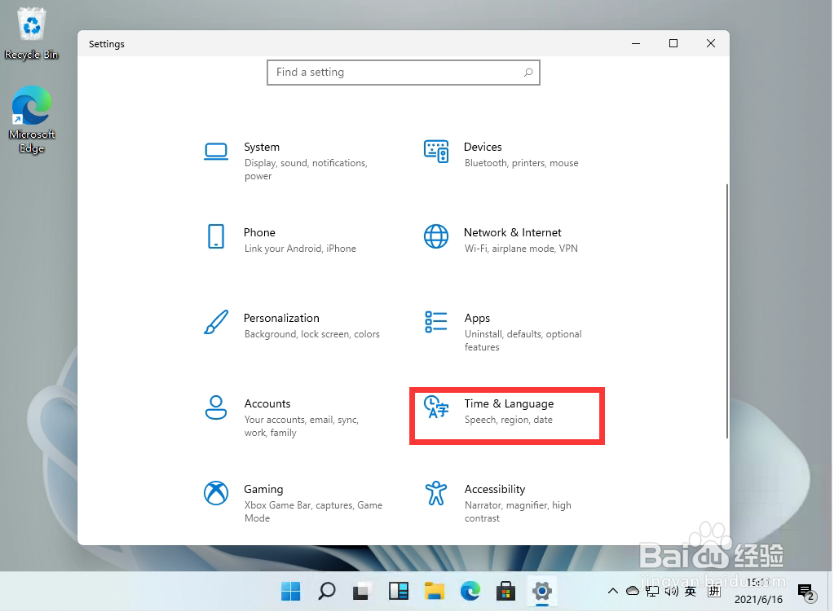Open the System category title
The width and height of the screenshot is (833, 611).
pos(262,147)
